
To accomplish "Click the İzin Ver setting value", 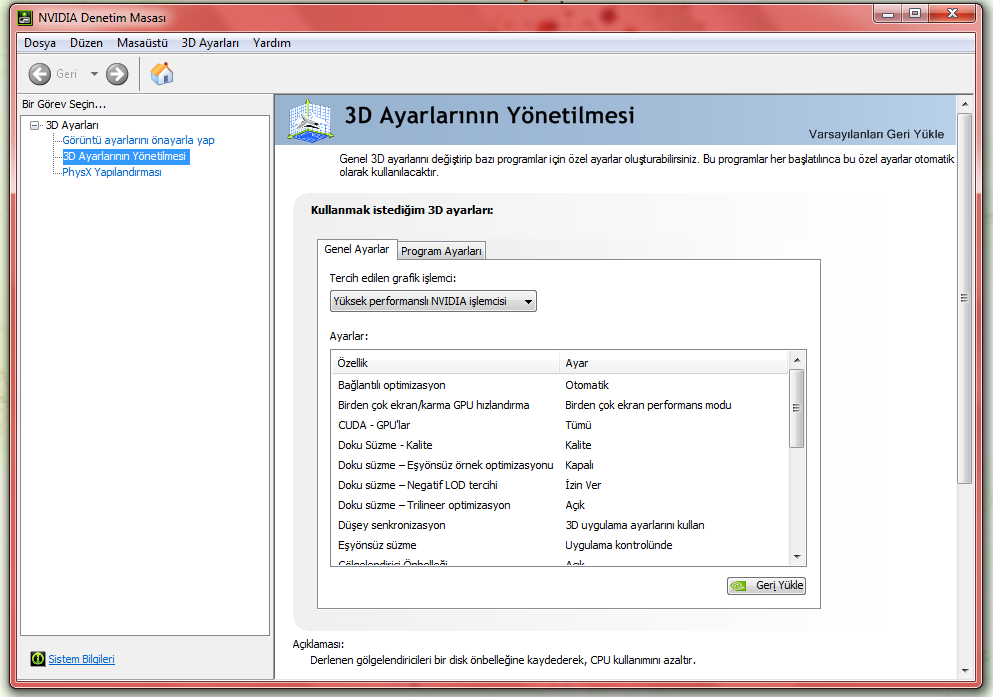I will 583,485.
